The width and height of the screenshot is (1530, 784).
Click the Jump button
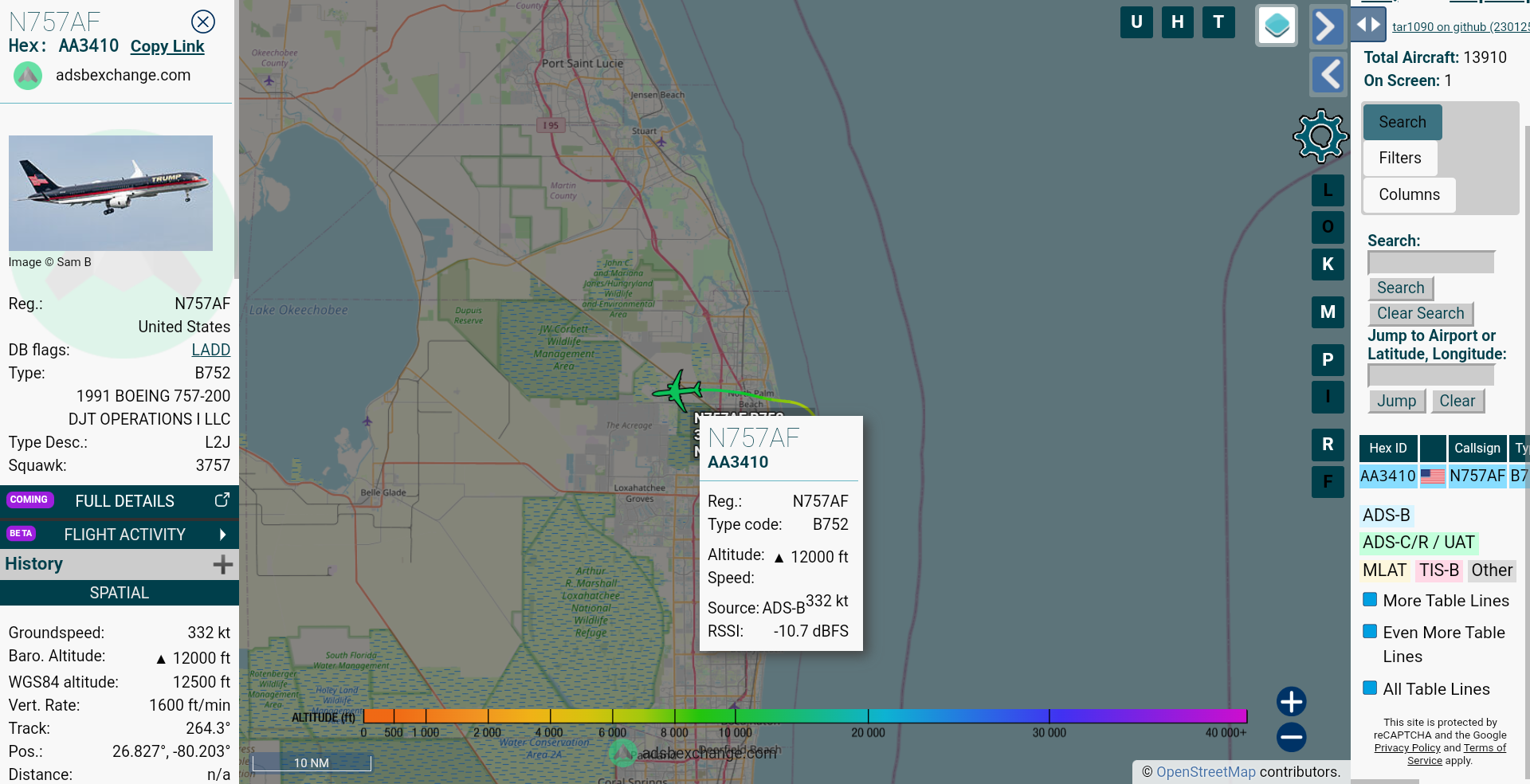(x=1397, y=401)
